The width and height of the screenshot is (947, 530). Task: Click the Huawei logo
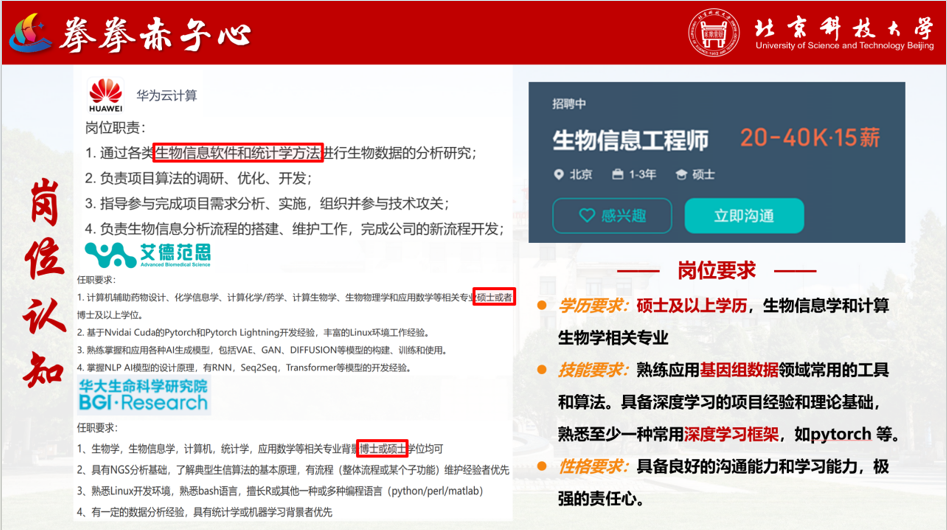(x=105, y=94)
